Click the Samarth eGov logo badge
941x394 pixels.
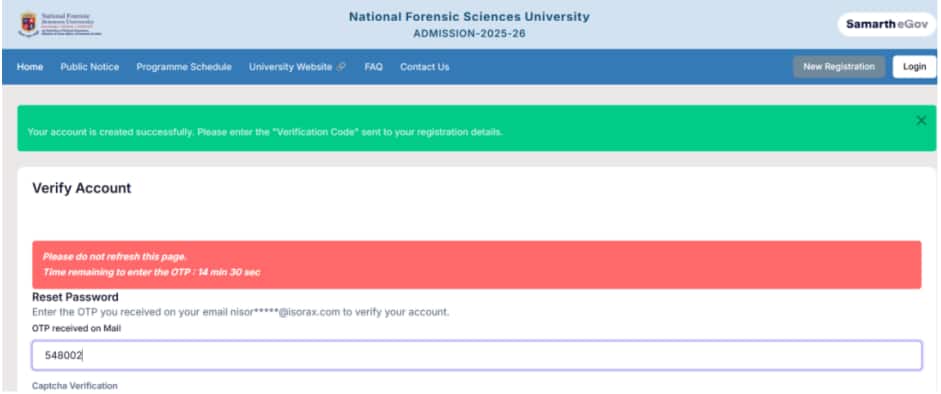click(x=887, y=25)
